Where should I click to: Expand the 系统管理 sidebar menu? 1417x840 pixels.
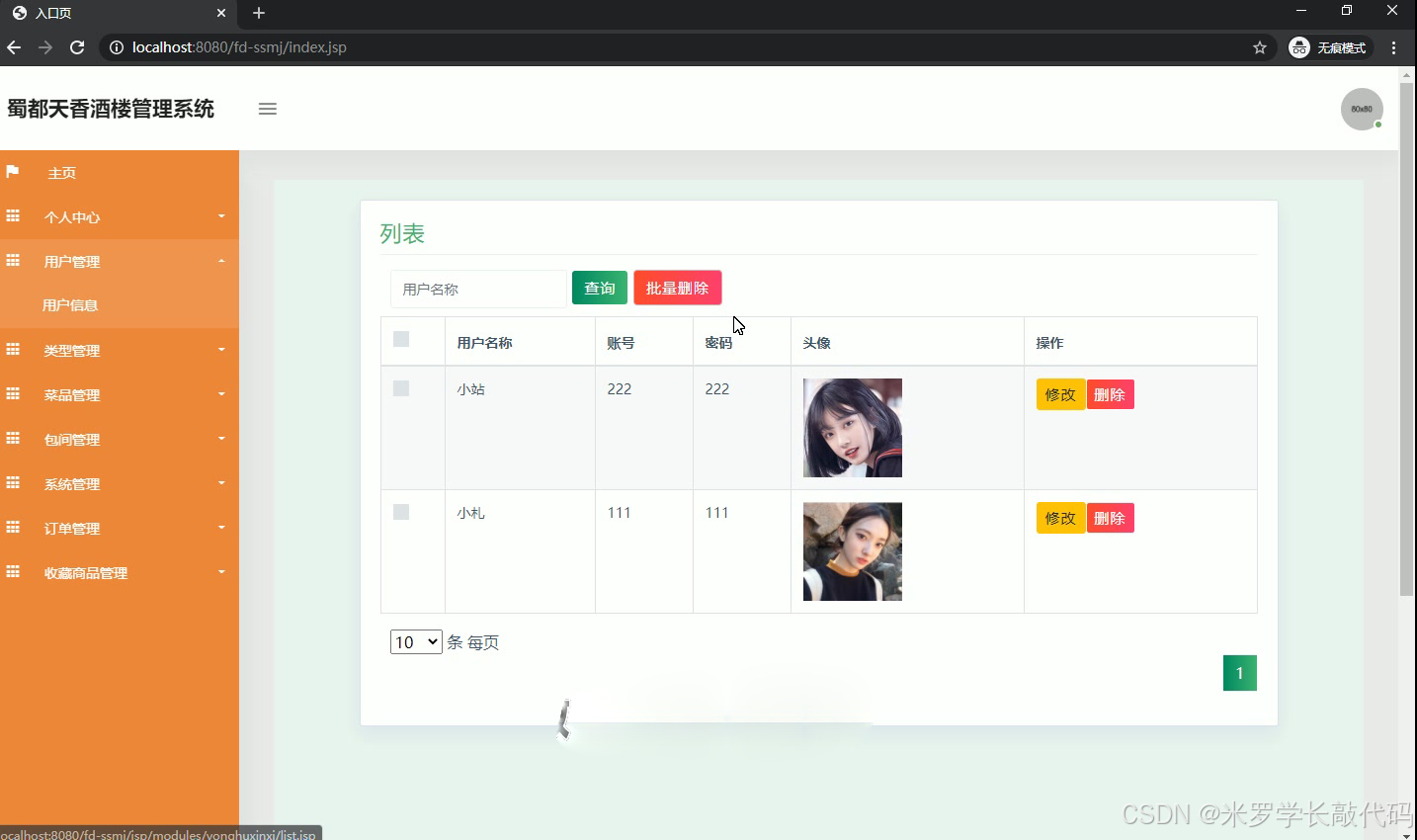pyautogui.click(x=120, y=484)
